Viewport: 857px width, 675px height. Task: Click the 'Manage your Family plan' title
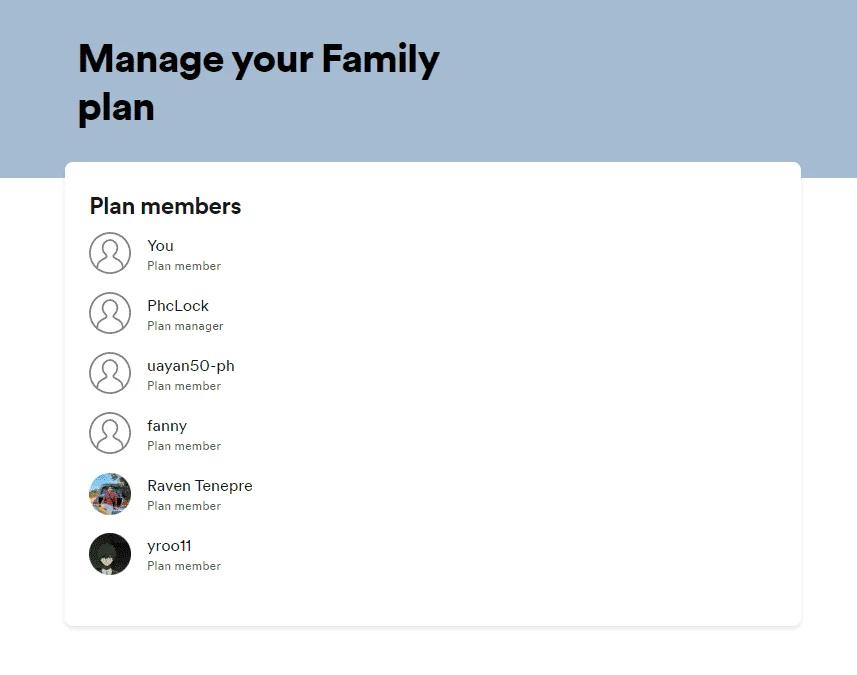(x=259, y=83)
